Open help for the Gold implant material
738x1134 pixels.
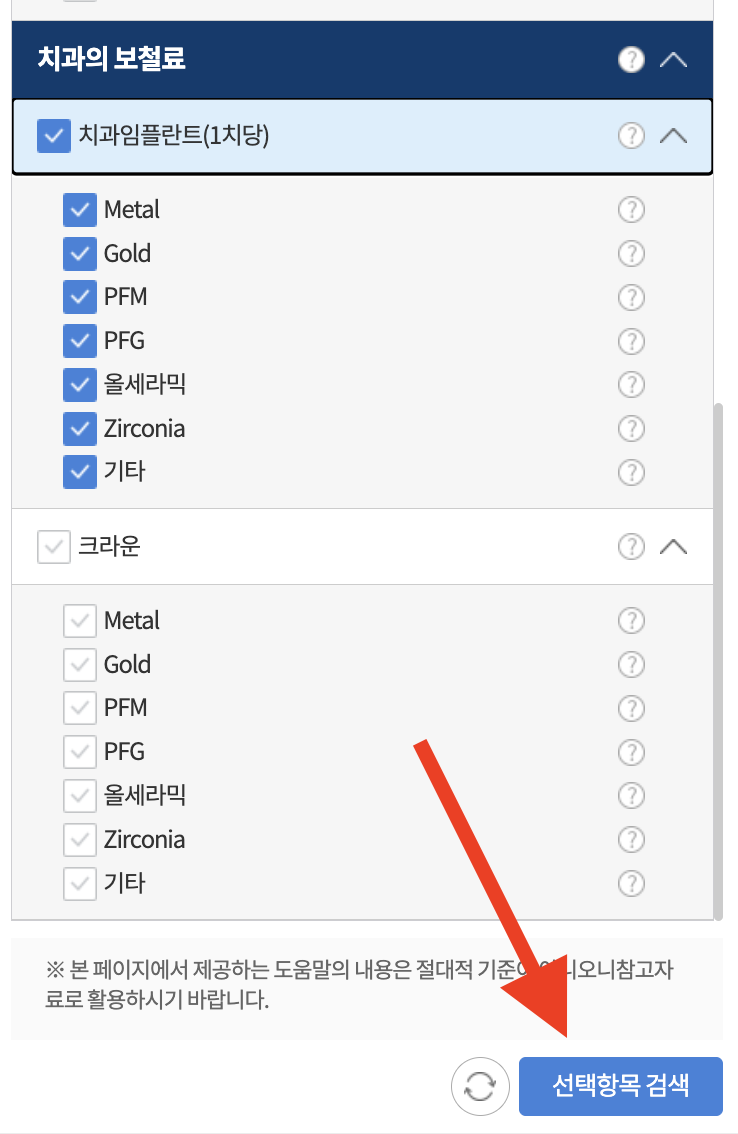(x=631, y=253)
